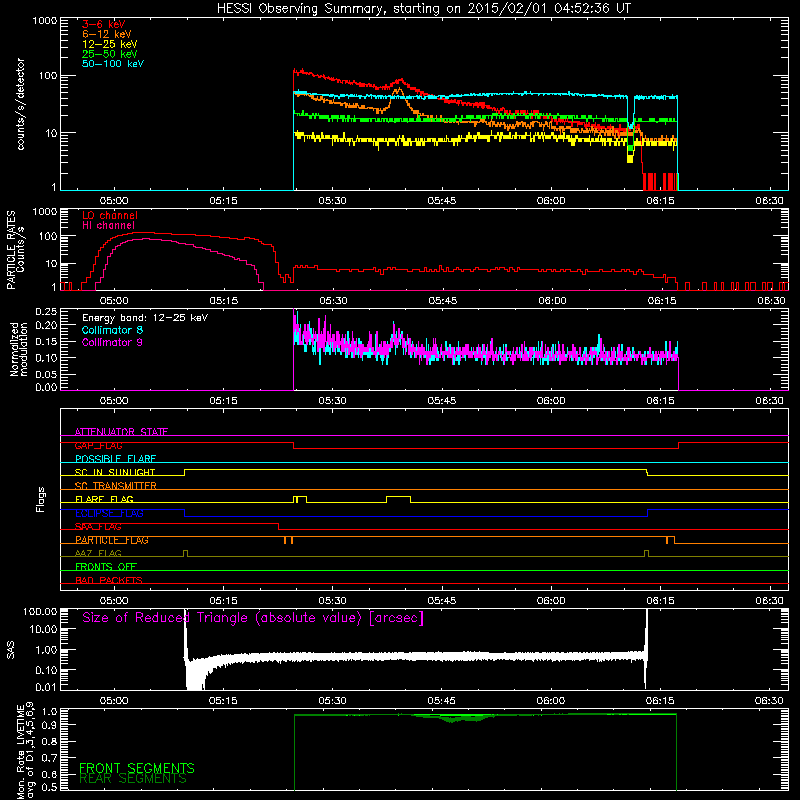The height and width of the screenshot is (800, 800).
Task: Click the ATTENUATOR_STATE flag label
Action: tap(121, 432)
